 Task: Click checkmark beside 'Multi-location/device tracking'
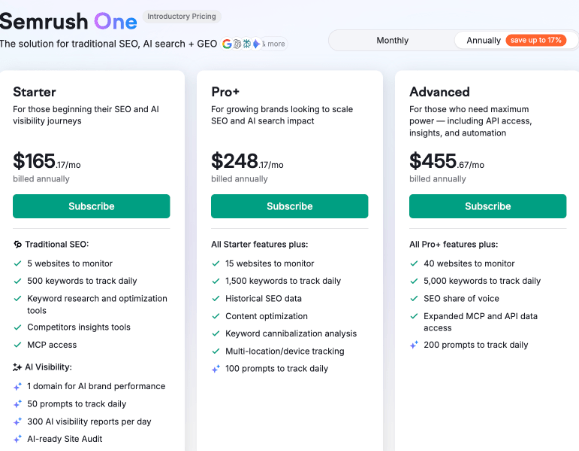click(216, 351)
